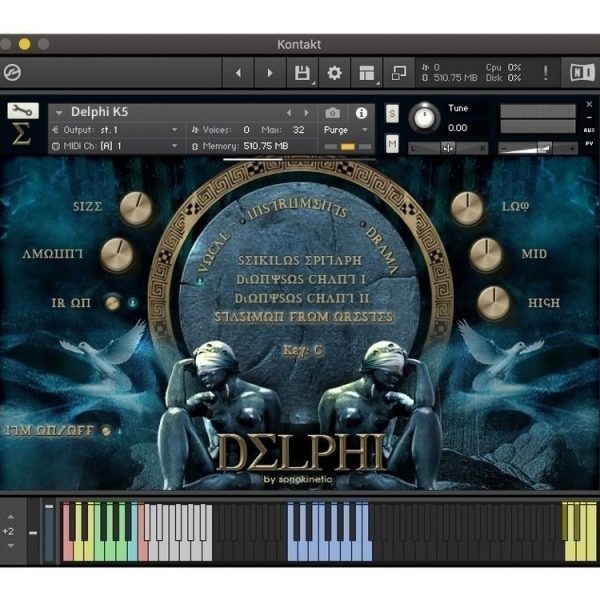Switch to the Vocal tab
Viewport: 600px width, 600px height.
point(215,251)
